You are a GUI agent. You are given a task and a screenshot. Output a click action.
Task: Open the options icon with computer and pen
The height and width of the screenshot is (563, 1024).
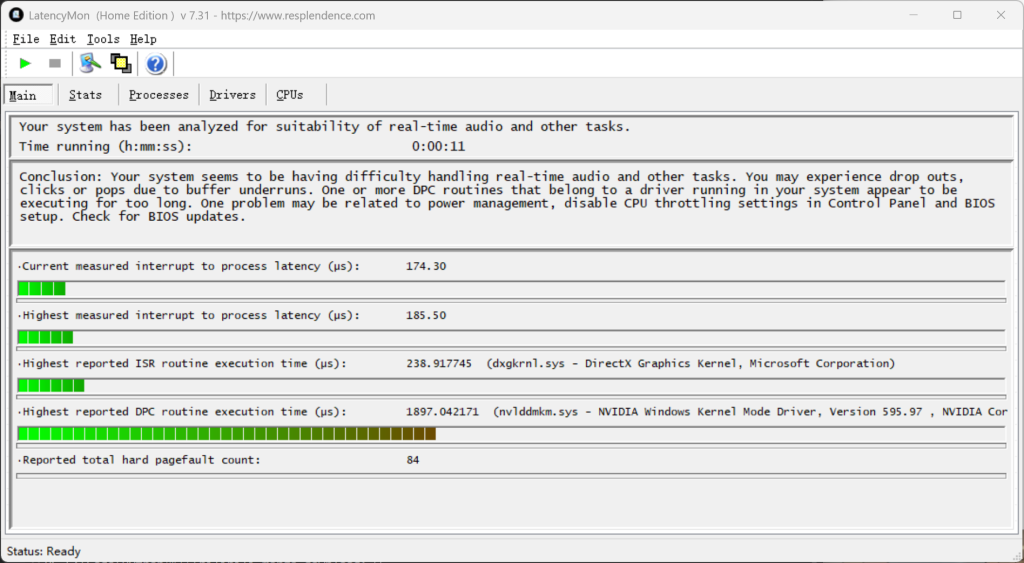(x=91, y=64)
